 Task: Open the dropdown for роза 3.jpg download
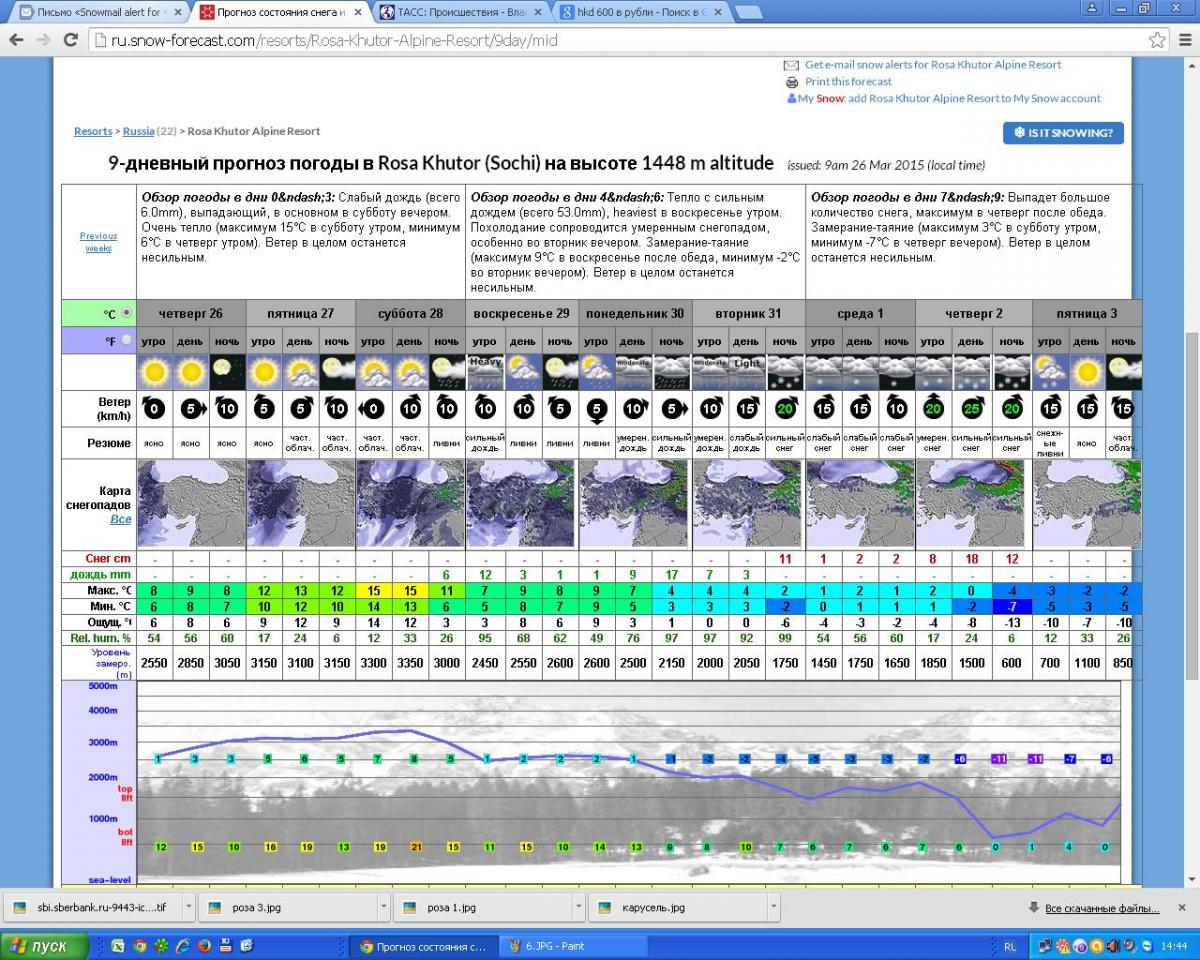(385, 908)
